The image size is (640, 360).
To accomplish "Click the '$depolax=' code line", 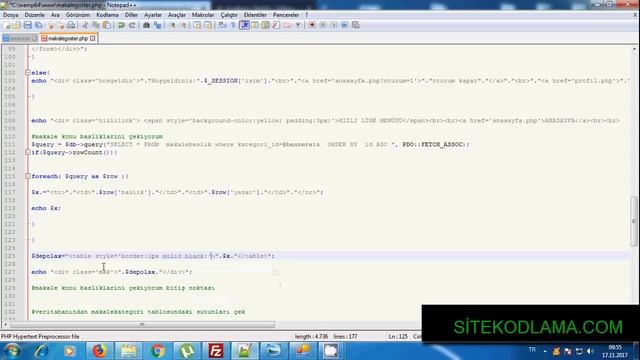I will (153, 256).
